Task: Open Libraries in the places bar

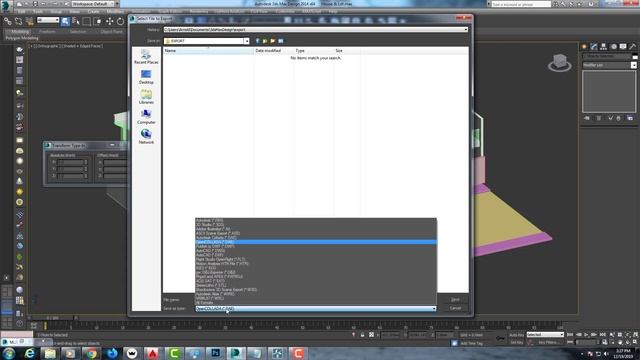Action: pyautogui.click(x=146, y=97)
